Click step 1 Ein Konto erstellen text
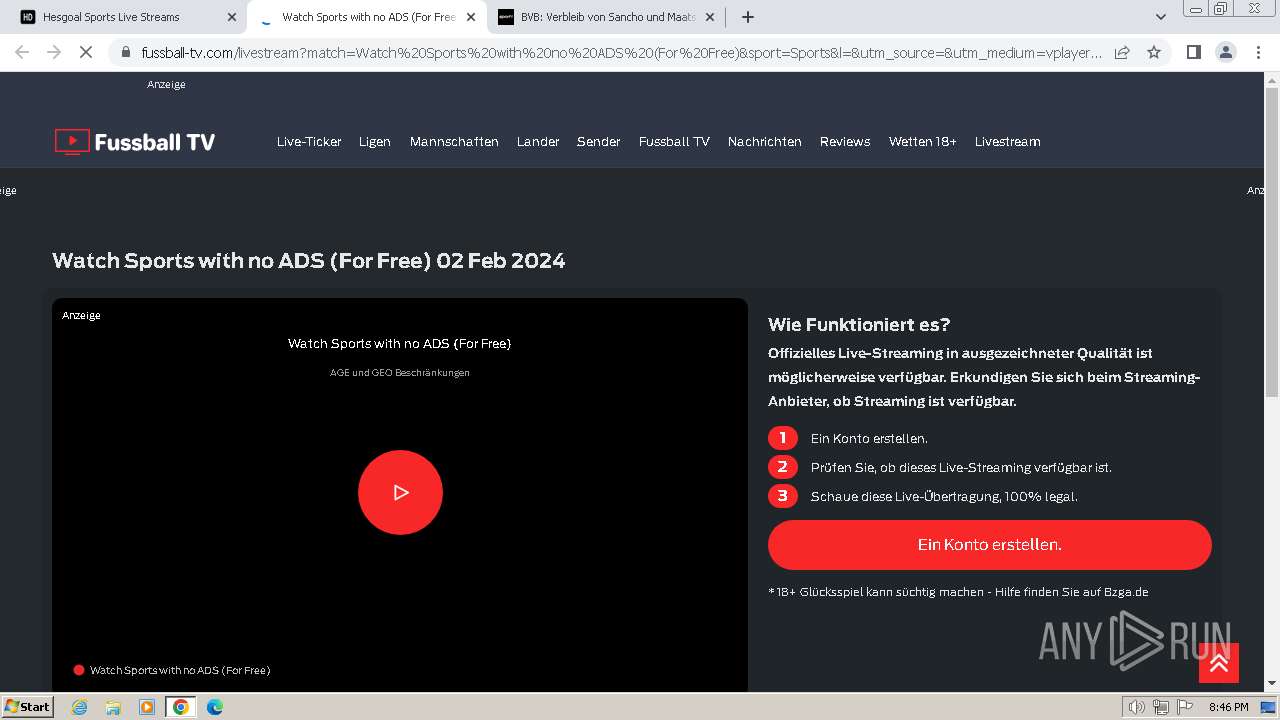1280x720 pixels. [869, 438]
